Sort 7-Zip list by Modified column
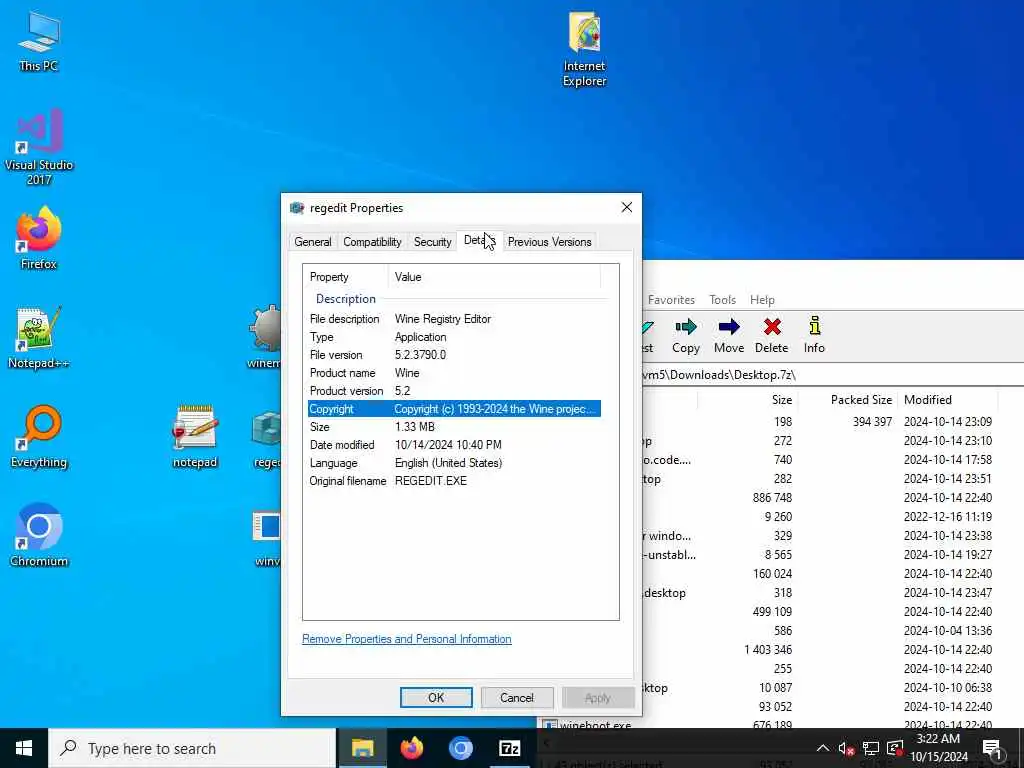 (x=948, y=400)
